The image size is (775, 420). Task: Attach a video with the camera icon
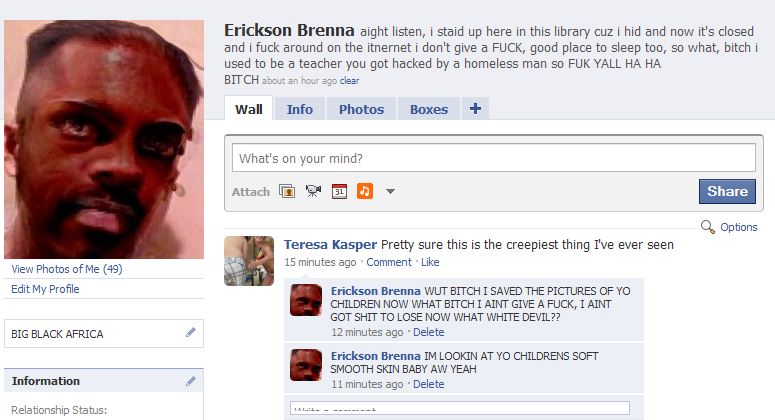313,191
